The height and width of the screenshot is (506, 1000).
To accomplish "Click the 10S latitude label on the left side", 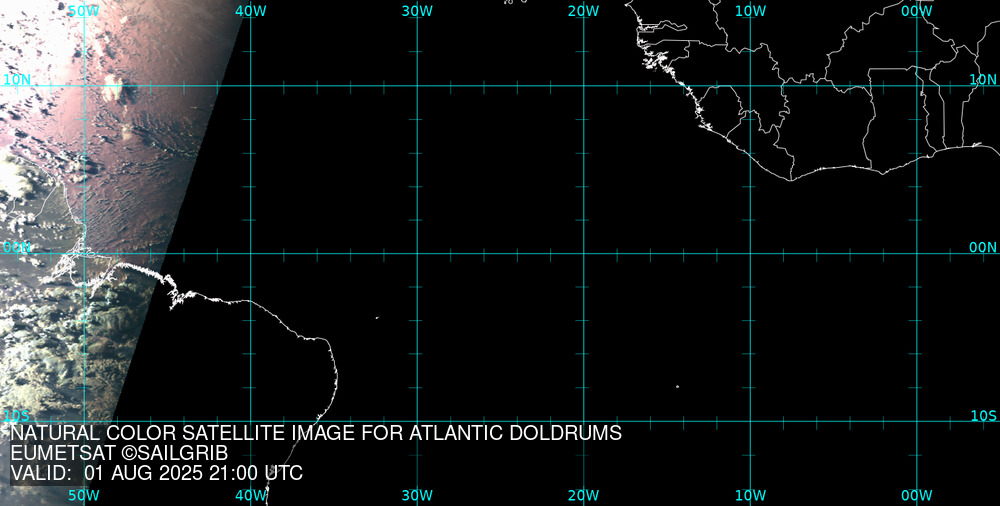I will 16,416.
